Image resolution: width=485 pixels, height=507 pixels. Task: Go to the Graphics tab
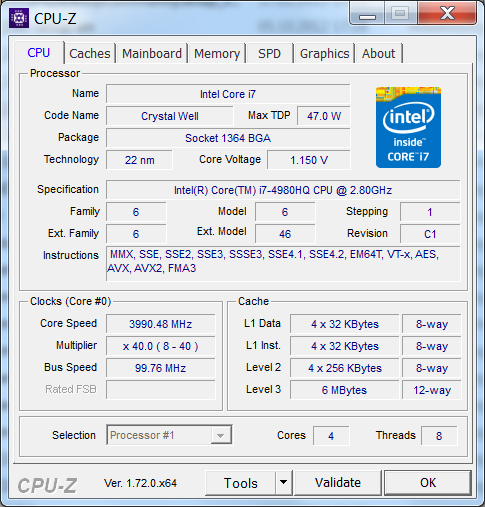324,53
